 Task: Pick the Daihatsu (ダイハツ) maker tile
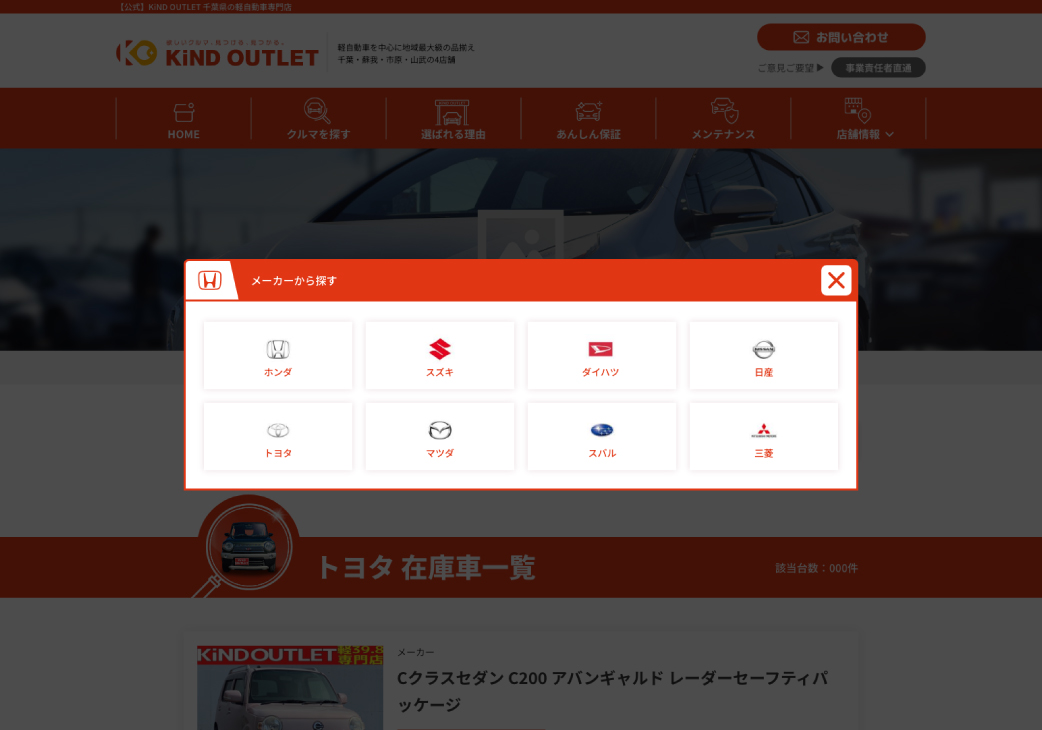click(601, 355)
